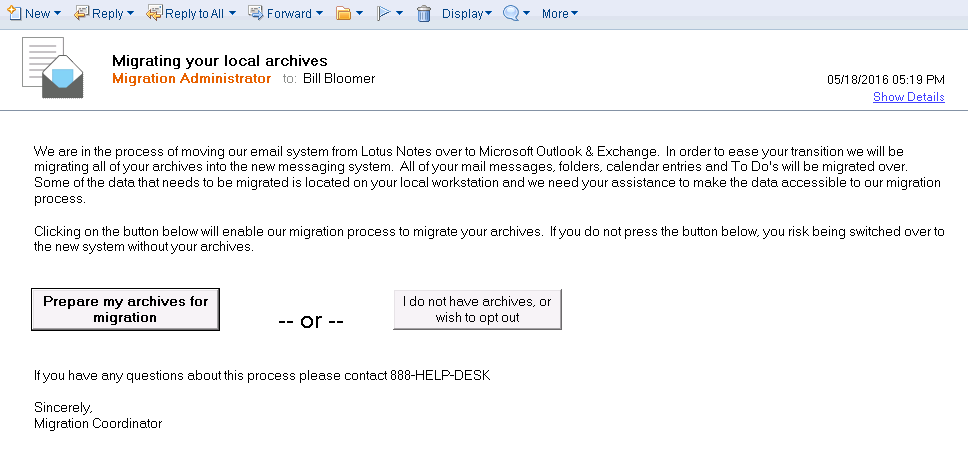Open the Forward dropdown arrow
The height and width of the screenshot is (473, 968).
pos(319,14)
